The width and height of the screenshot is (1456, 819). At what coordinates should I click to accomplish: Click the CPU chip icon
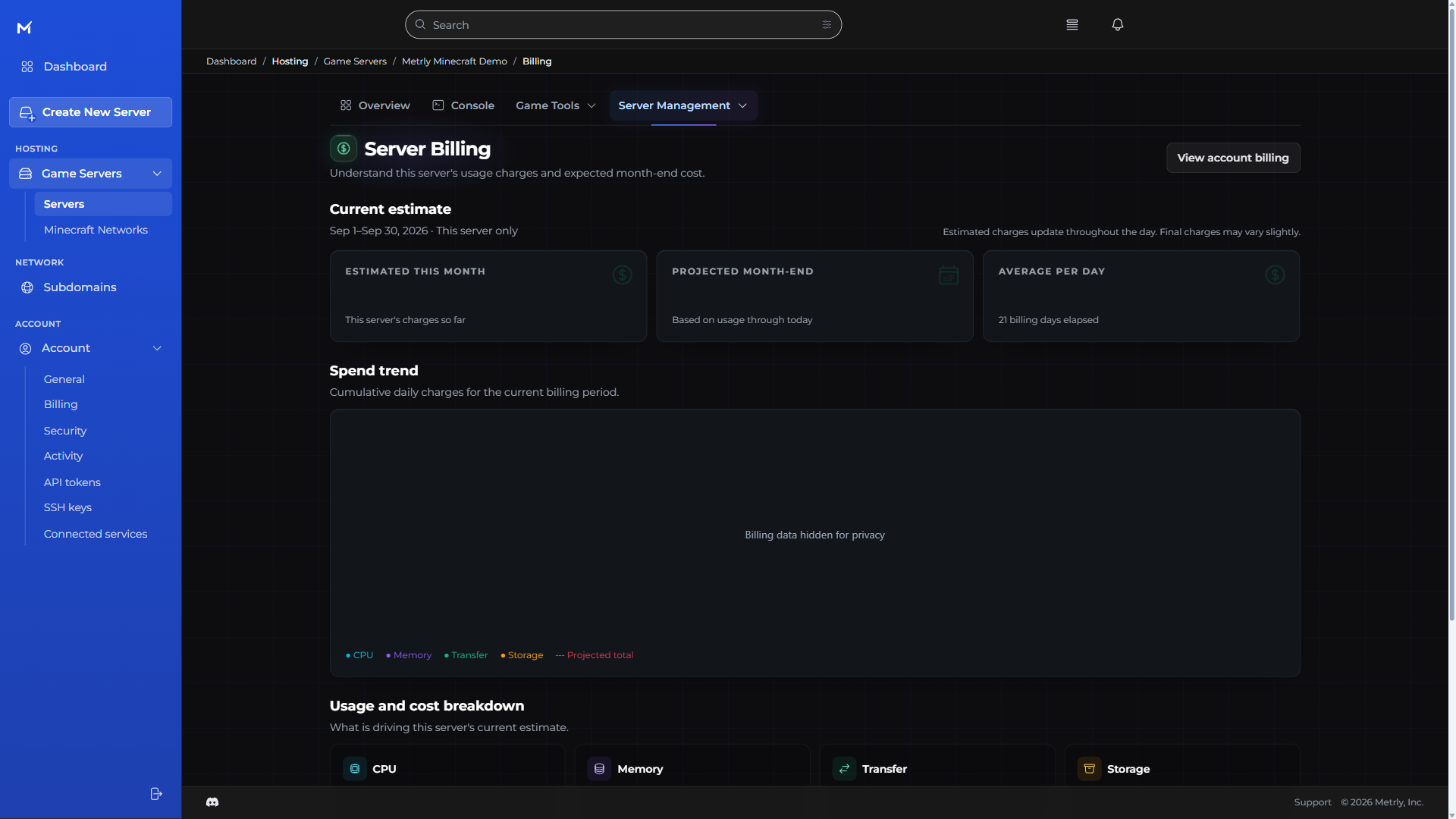pyautogui.click(x=355, y=769)
